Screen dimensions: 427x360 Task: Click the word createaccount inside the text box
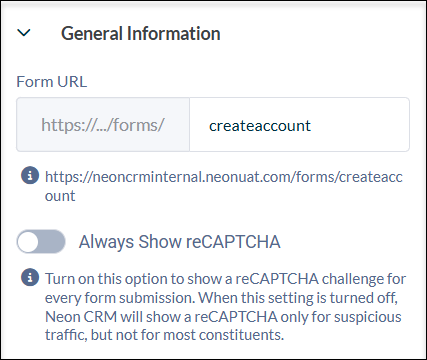click(x=260, y=126)
